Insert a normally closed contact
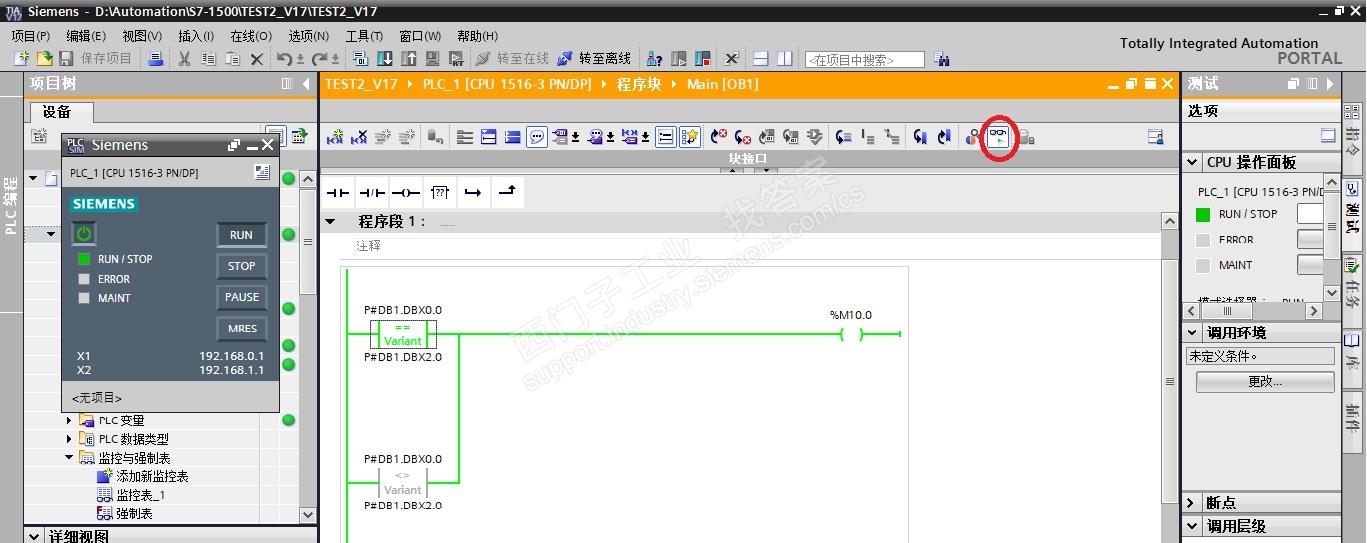 372,192
